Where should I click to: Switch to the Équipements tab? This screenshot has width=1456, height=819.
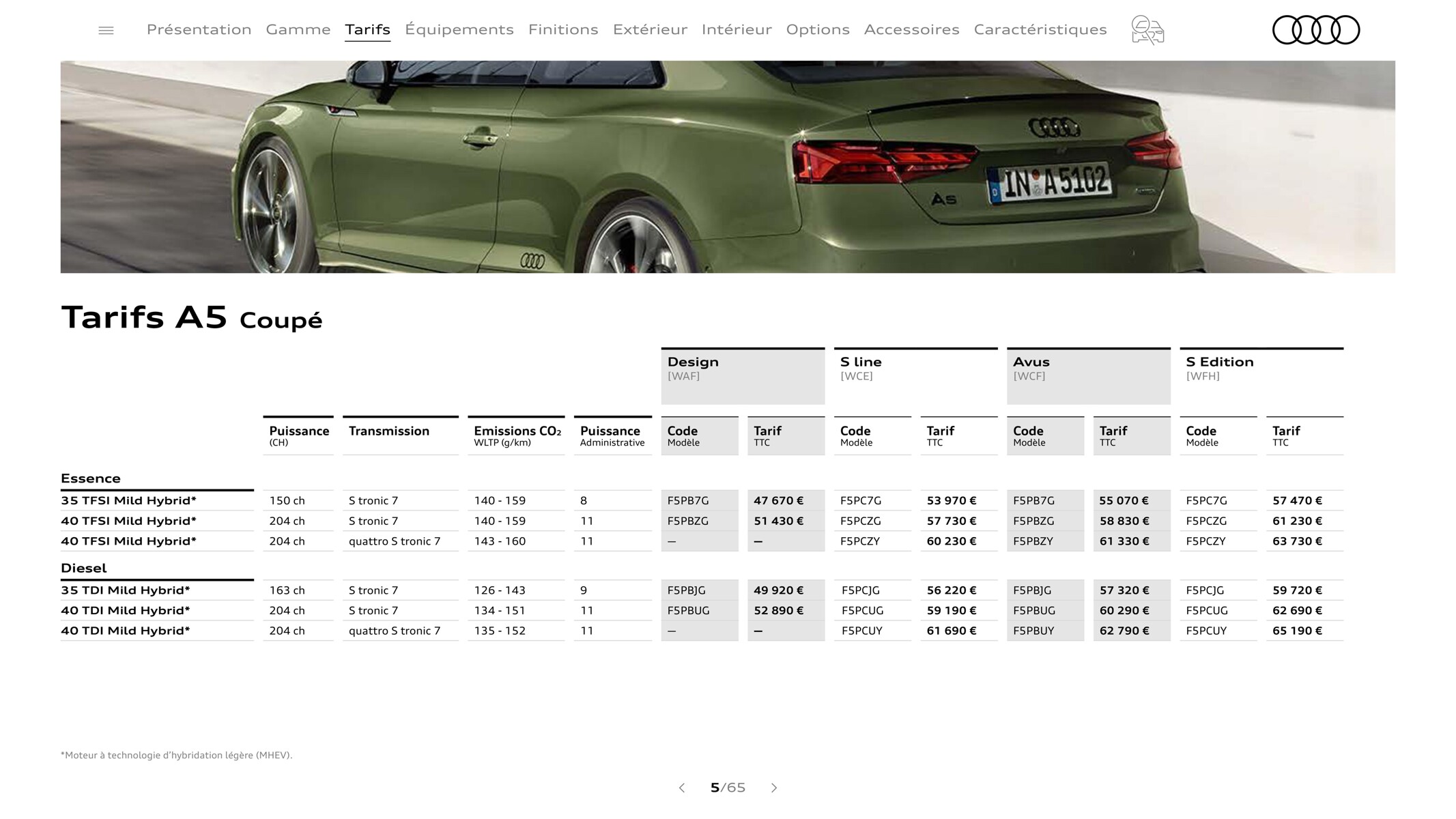pos(459,29)
